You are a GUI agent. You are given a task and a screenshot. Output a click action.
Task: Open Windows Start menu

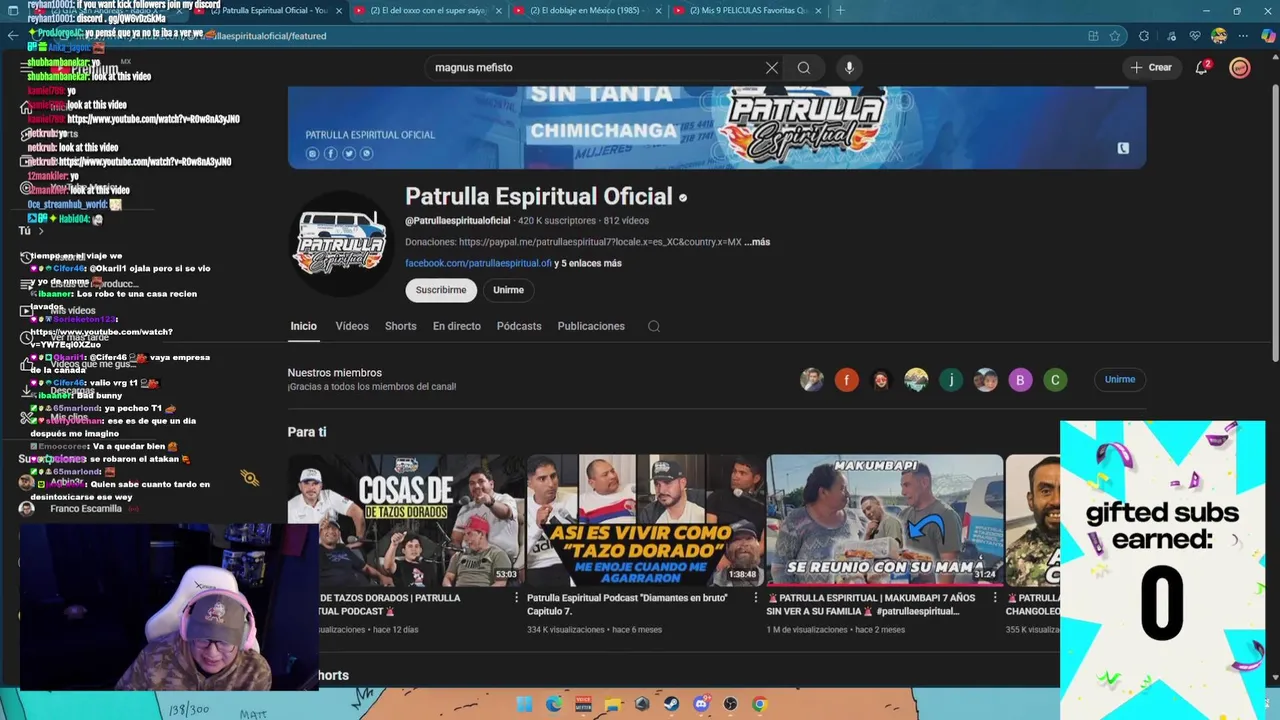click(x=524, y=704)
